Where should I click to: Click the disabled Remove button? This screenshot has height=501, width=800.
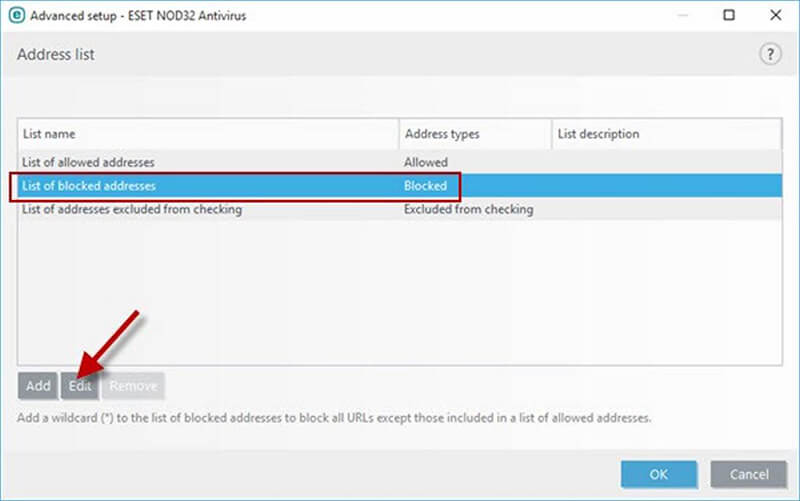[x=133, y=386]
